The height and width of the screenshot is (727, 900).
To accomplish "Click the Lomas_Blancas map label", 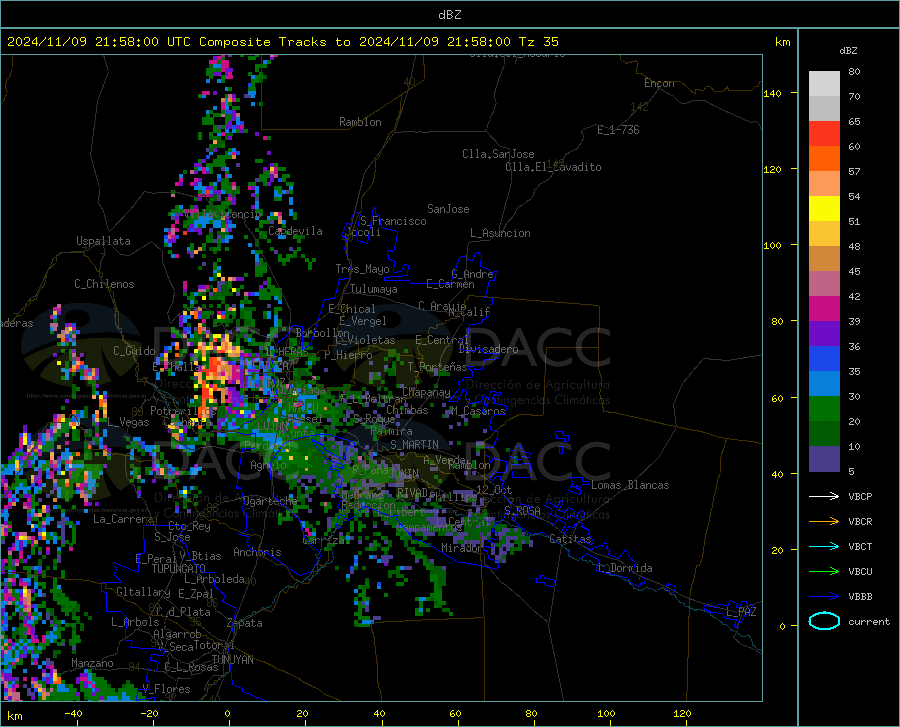I will [630, 485].
